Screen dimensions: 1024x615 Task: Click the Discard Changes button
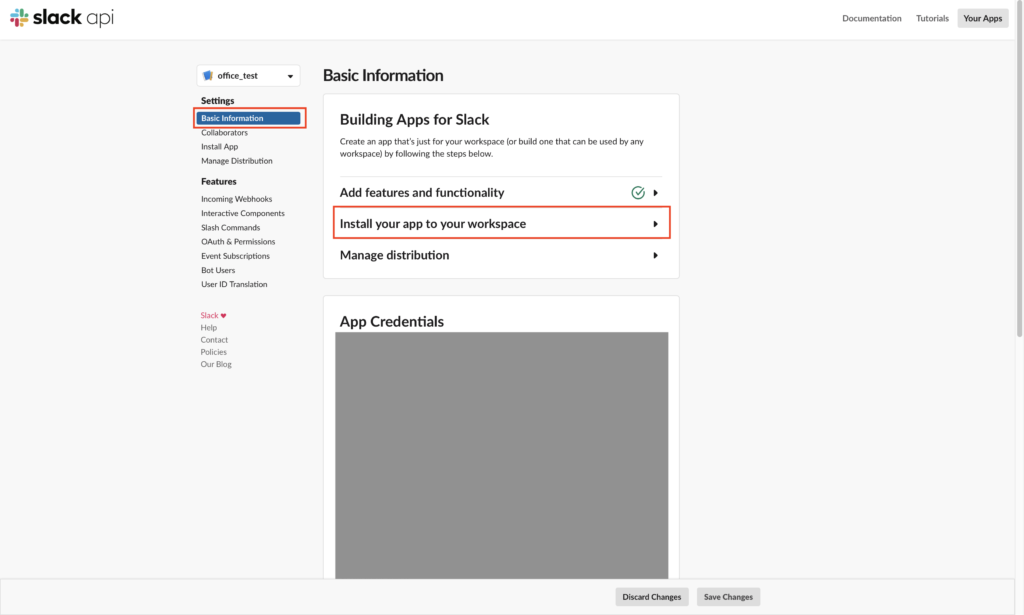[x=651, y=597]
